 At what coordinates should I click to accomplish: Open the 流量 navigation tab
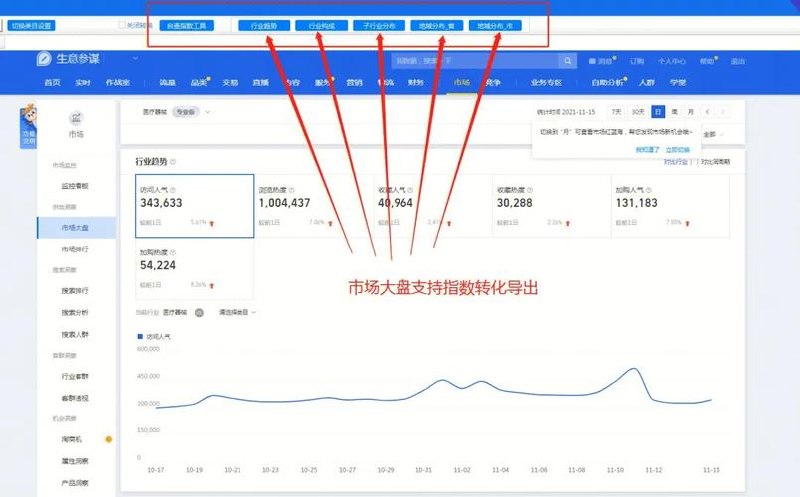[x=167, y=82]
